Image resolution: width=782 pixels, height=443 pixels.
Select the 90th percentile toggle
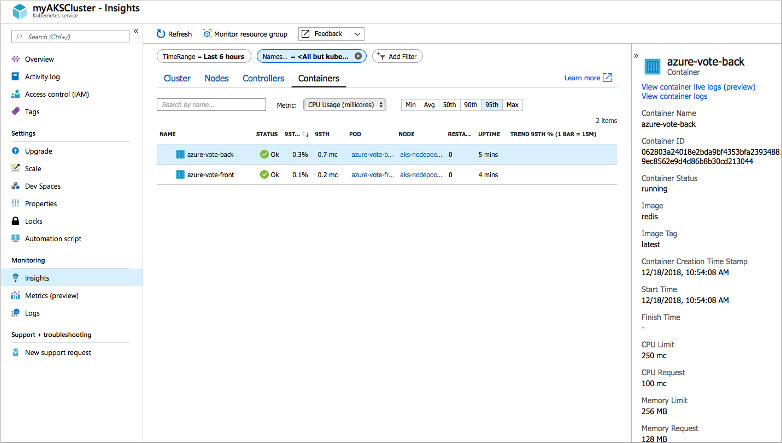coord(470,104)
